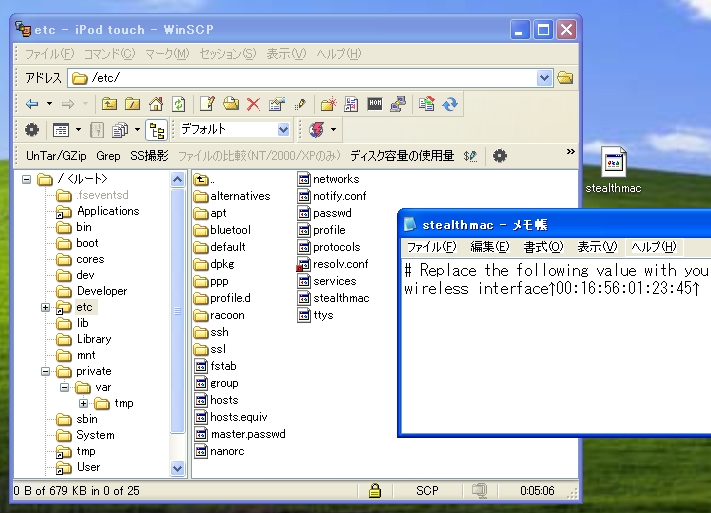Click the lock encryption icon in status bar
This screenshot has height=513, width=711.
375,490
